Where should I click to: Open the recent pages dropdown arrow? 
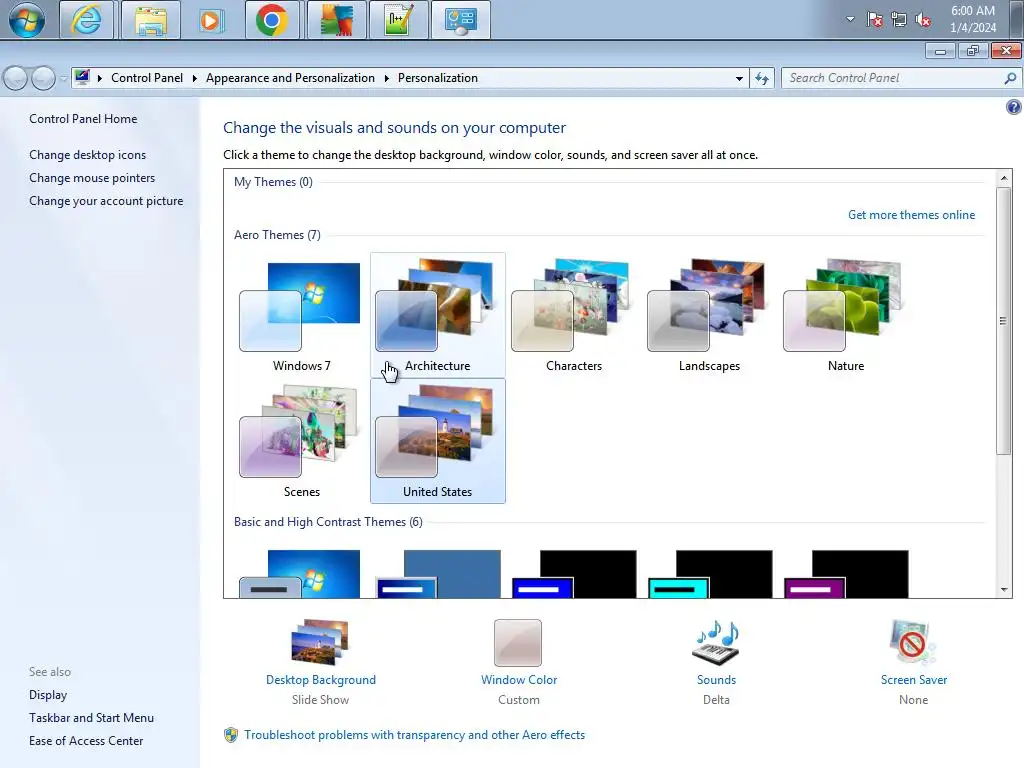tap(63, 78)
